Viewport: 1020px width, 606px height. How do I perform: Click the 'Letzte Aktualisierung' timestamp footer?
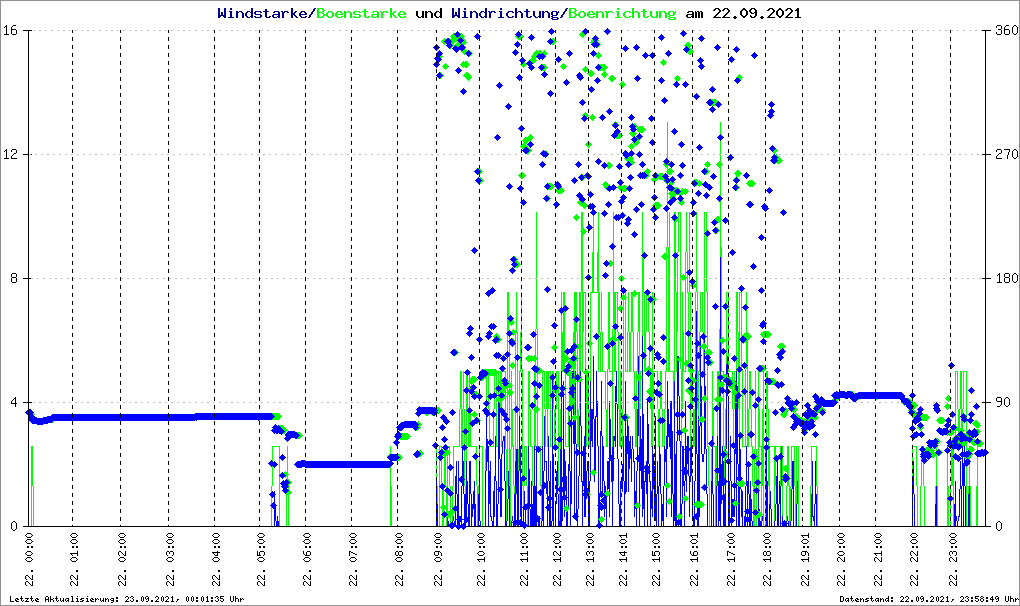[126, 599]
